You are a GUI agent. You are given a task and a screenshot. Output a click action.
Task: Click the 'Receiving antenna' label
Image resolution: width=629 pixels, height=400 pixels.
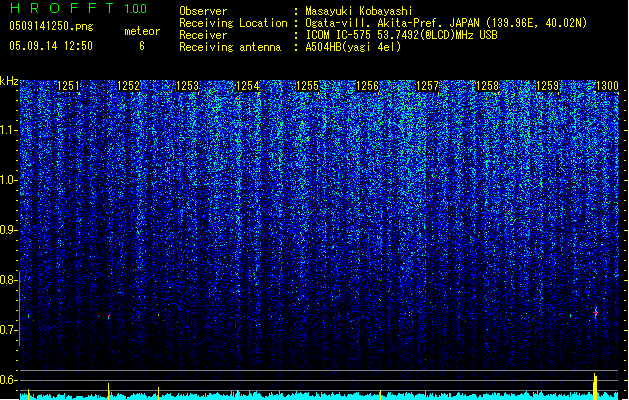click(x=230, y=47)
